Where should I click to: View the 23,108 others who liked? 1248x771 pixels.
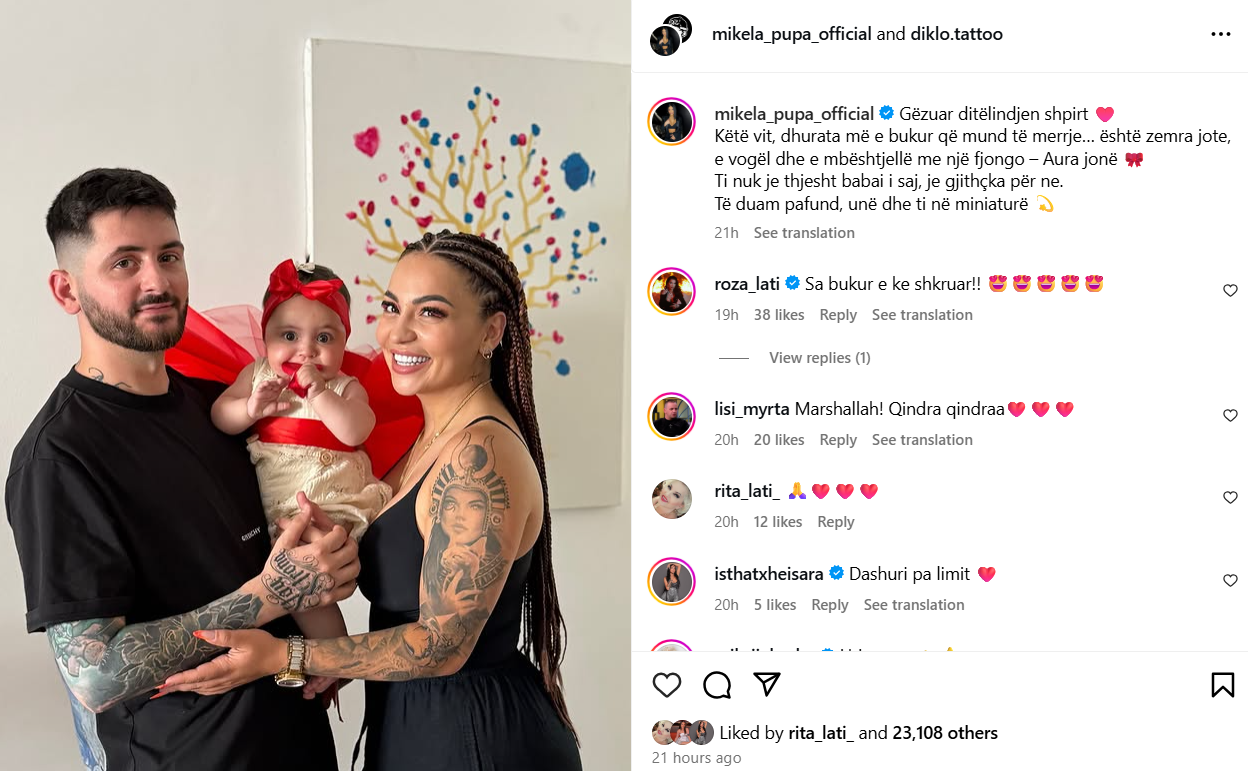(x=945, y=733)
